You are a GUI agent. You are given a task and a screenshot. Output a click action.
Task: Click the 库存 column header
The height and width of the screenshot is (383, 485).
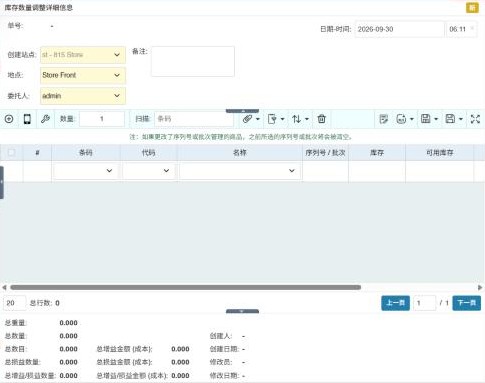377,153
